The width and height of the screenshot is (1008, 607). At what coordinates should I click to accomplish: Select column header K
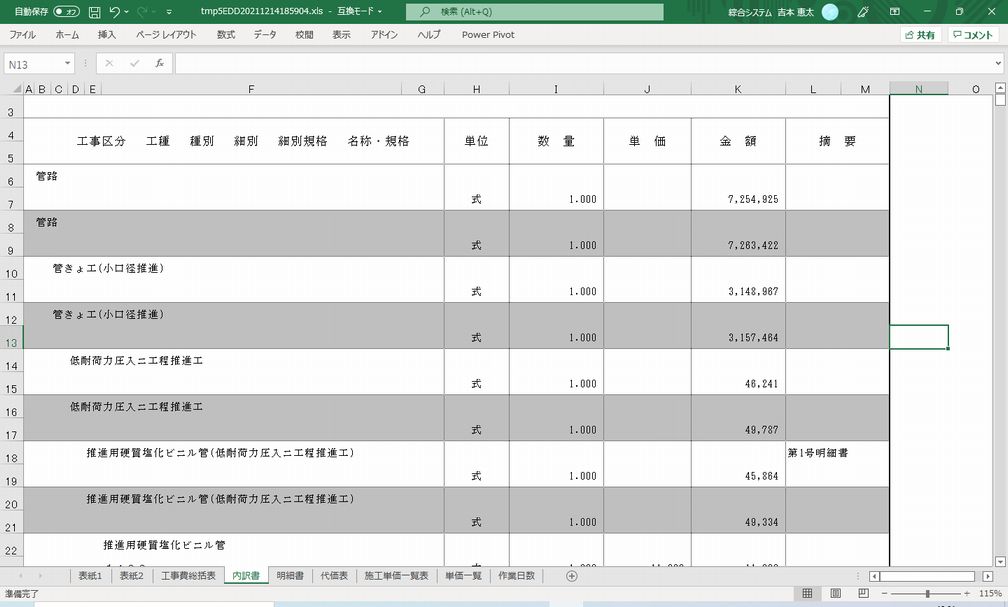737,89
